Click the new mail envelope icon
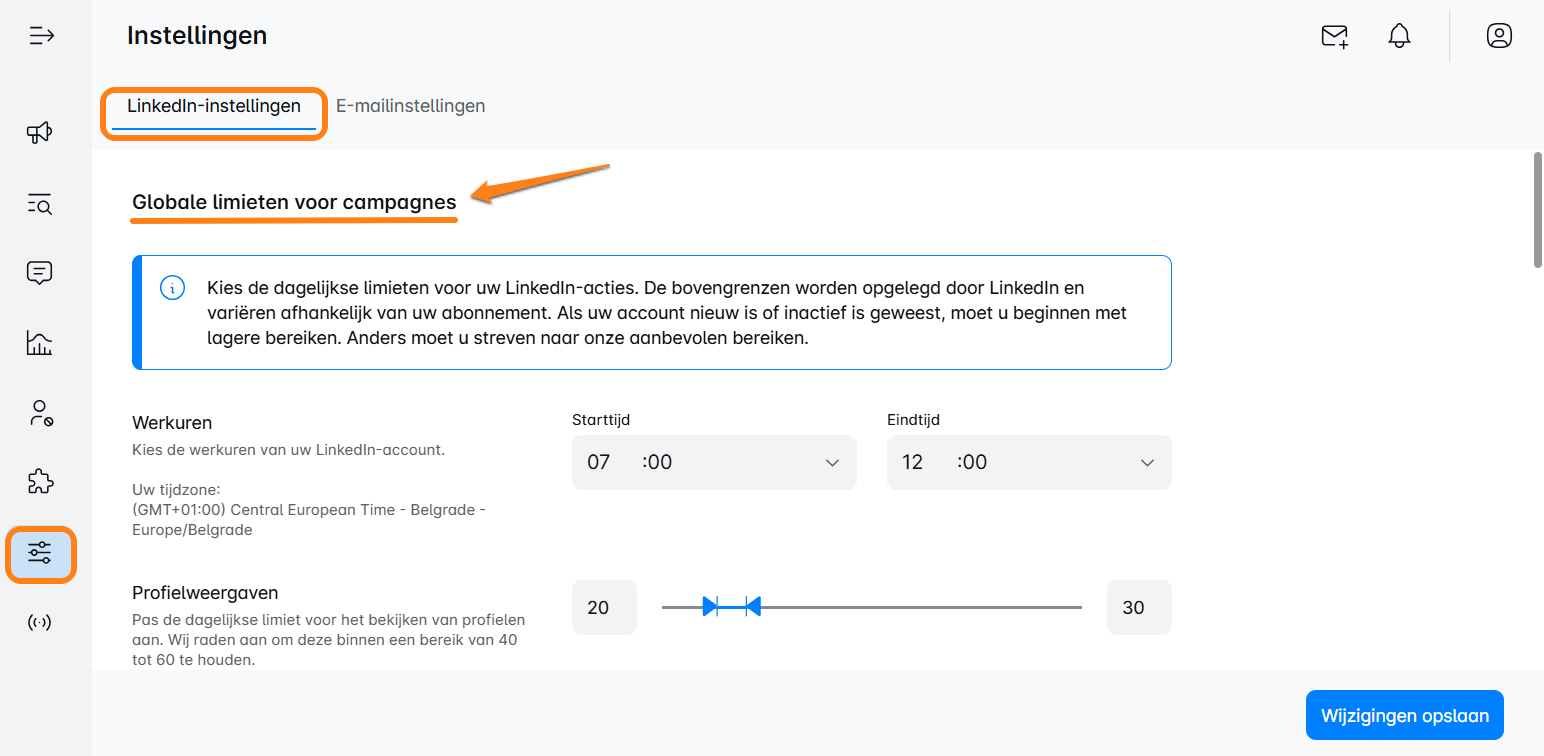The width and height of the screenshot is (1544, 756). [x=1335, y=37]
